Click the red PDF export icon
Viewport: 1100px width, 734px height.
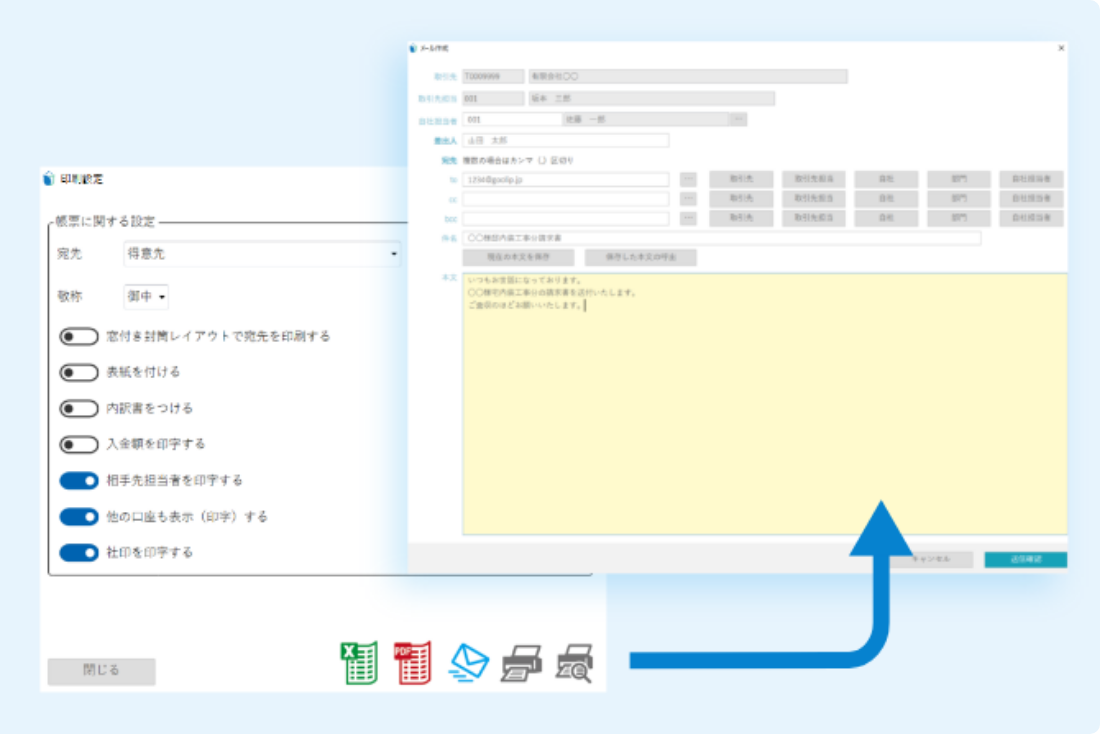point(412,662)
